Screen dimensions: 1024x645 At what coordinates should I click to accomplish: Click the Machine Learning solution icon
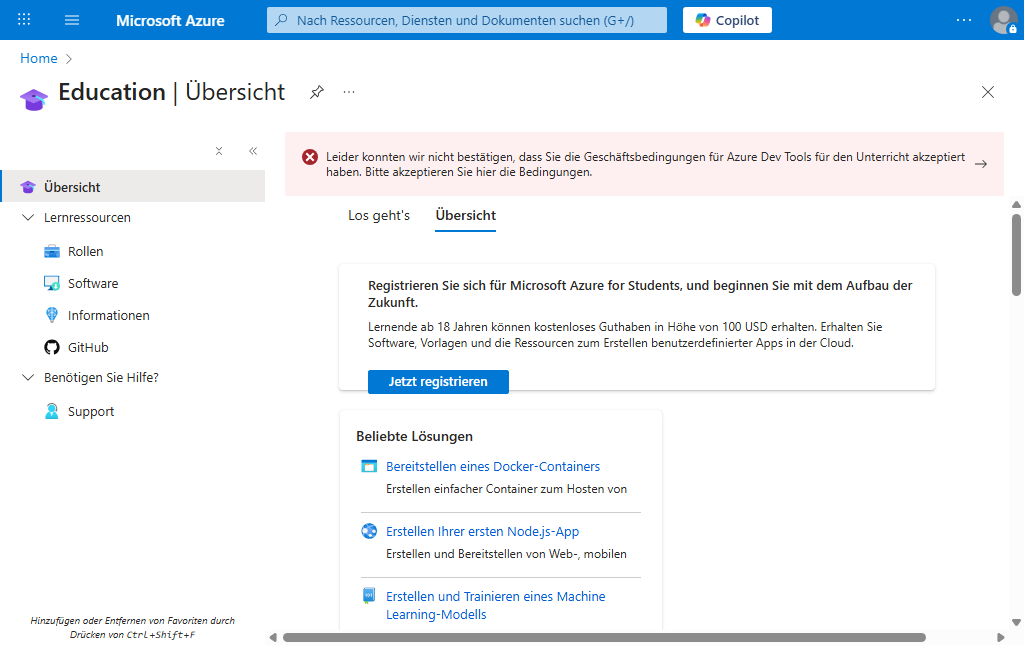point(369,596)
